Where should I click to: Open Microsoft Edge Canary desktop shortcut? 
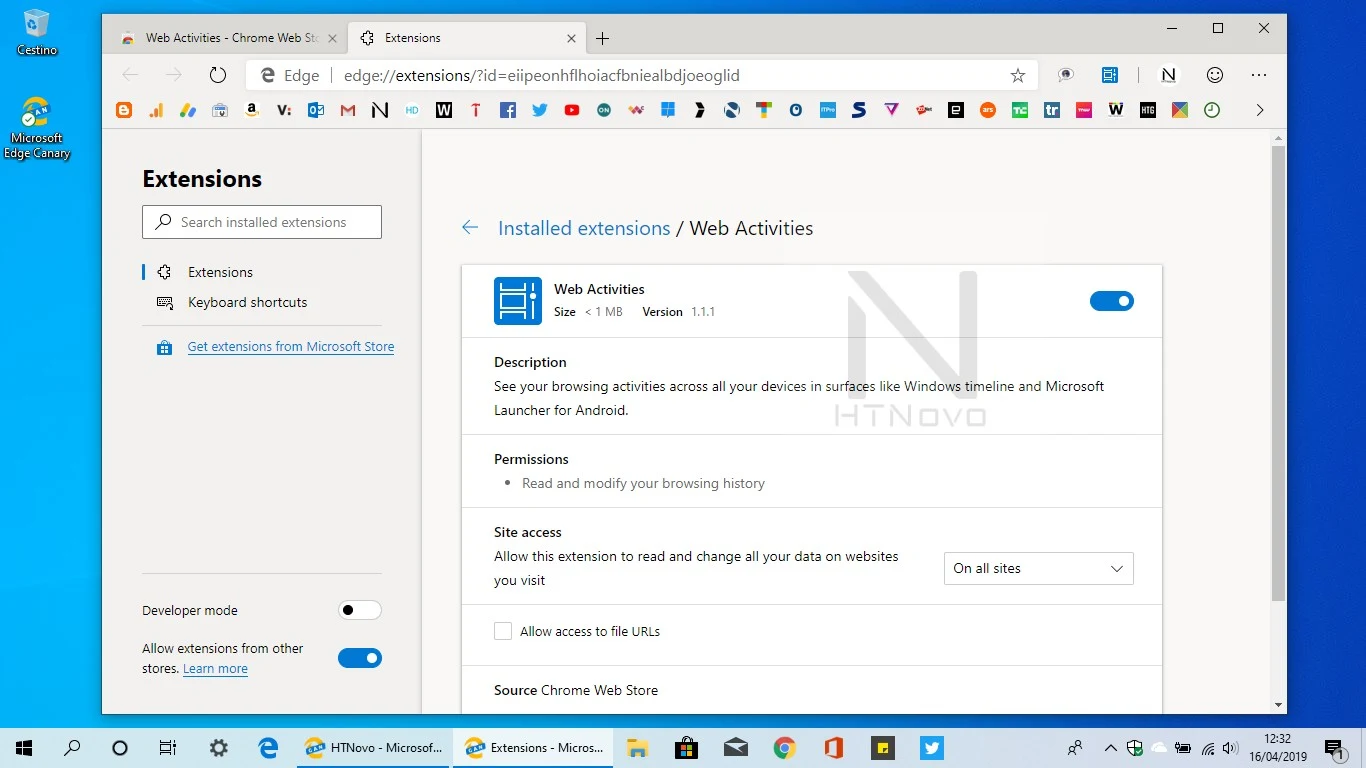(x=37, y=128)
